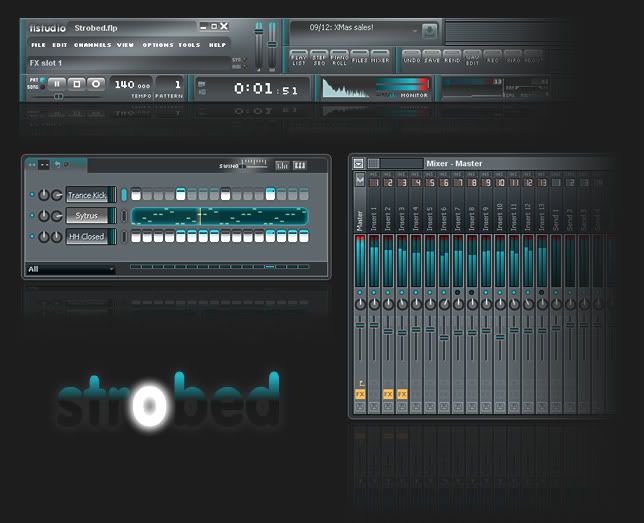Open the Options menu
Viewport: 644px width, 523px height.
pyautogui.click(x=158, y=45)
